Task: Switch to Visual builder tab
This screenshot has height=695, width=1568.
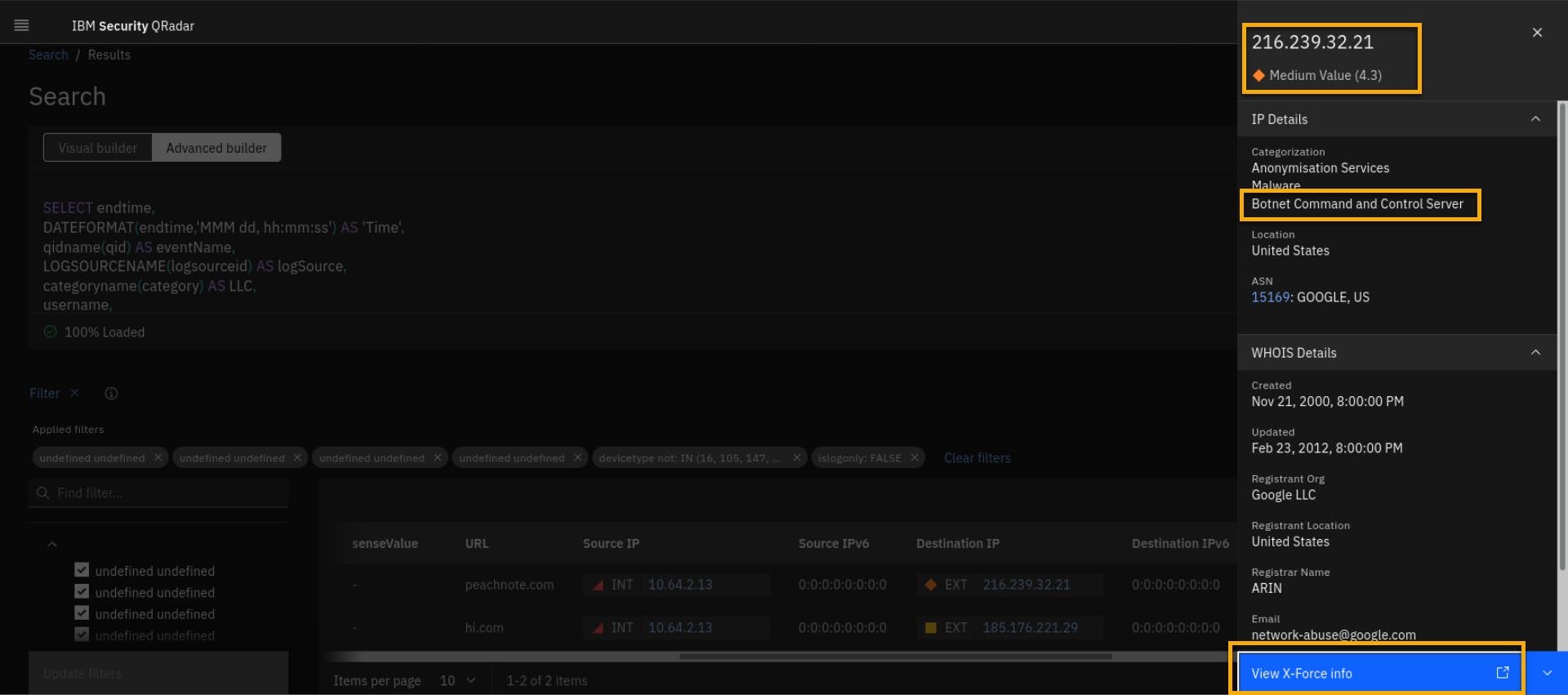Action: (x=97, y=148)
